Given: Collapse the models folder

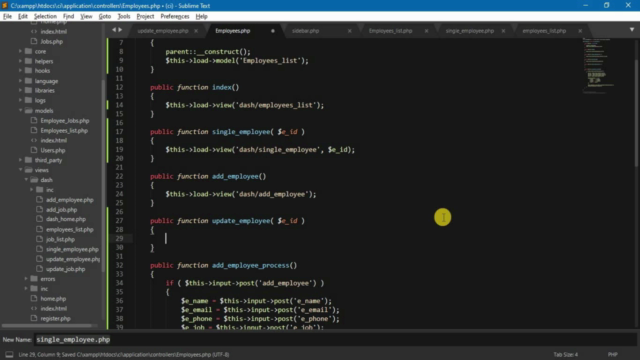Looking at the screenshot, I should pos(20,111).
